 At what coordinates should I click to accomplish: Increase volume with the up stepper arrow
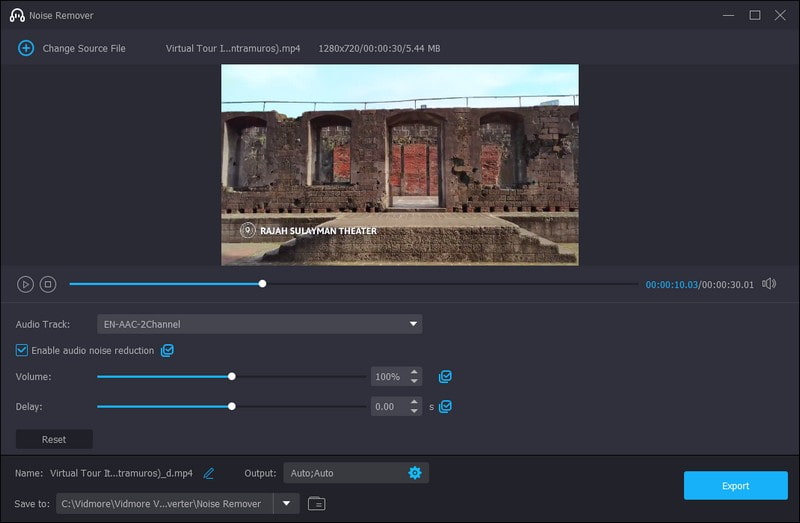415,373
